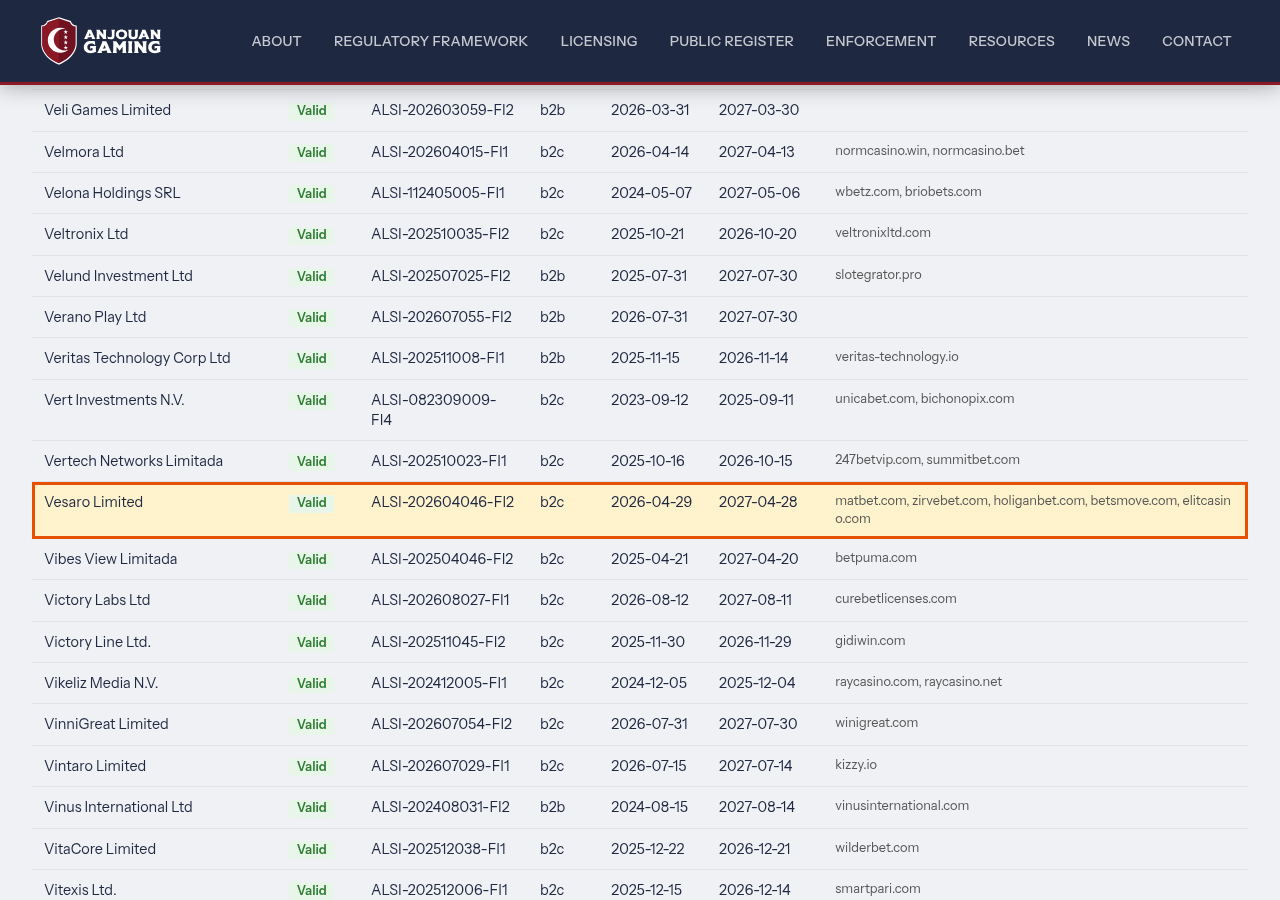Viewport: 1280px width, 900px height.
Task: Click the kizzy.io domain
Action: click(x=856, y=765)
